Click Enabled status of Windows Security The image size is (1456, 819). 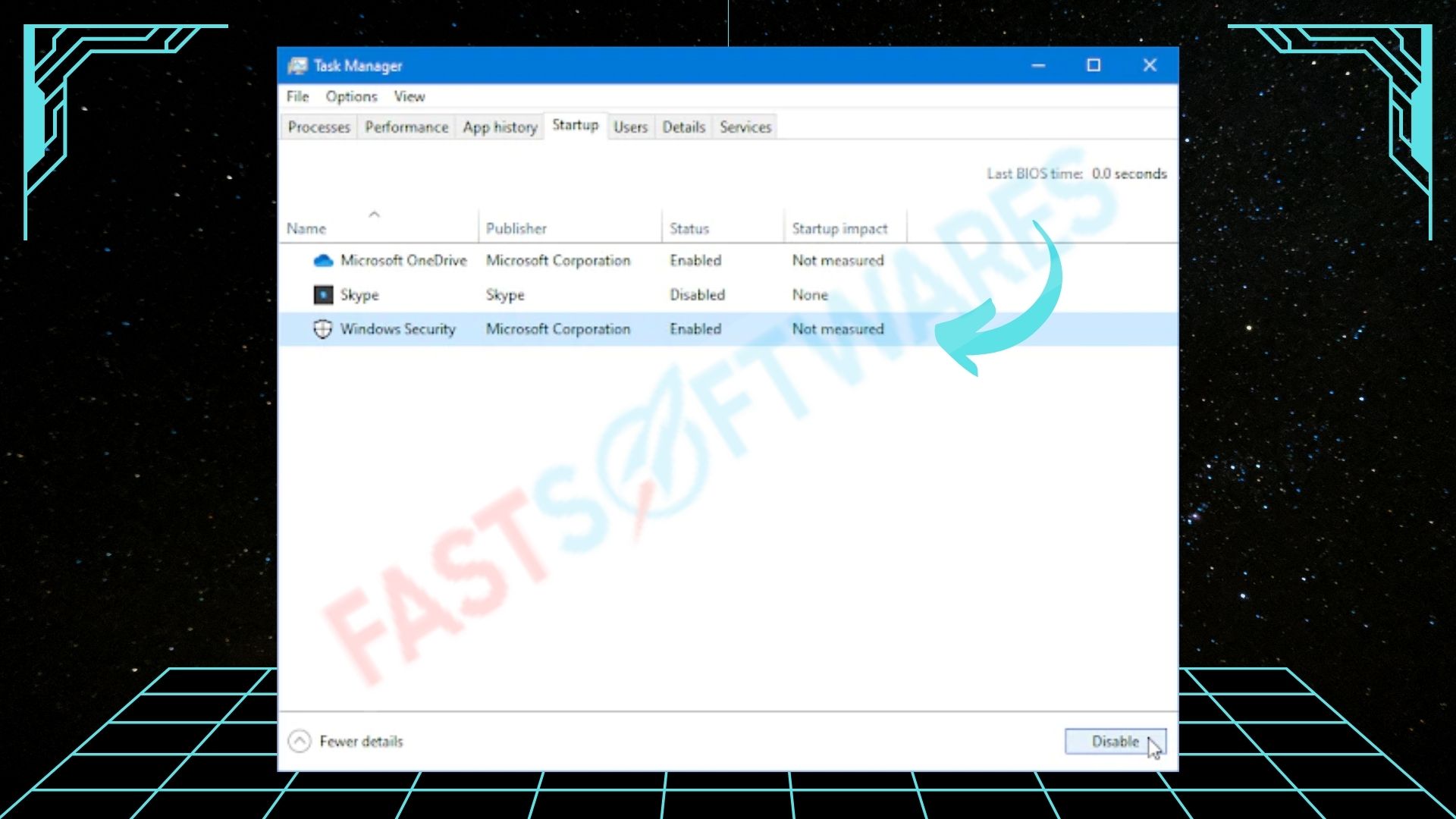[695, 329]
